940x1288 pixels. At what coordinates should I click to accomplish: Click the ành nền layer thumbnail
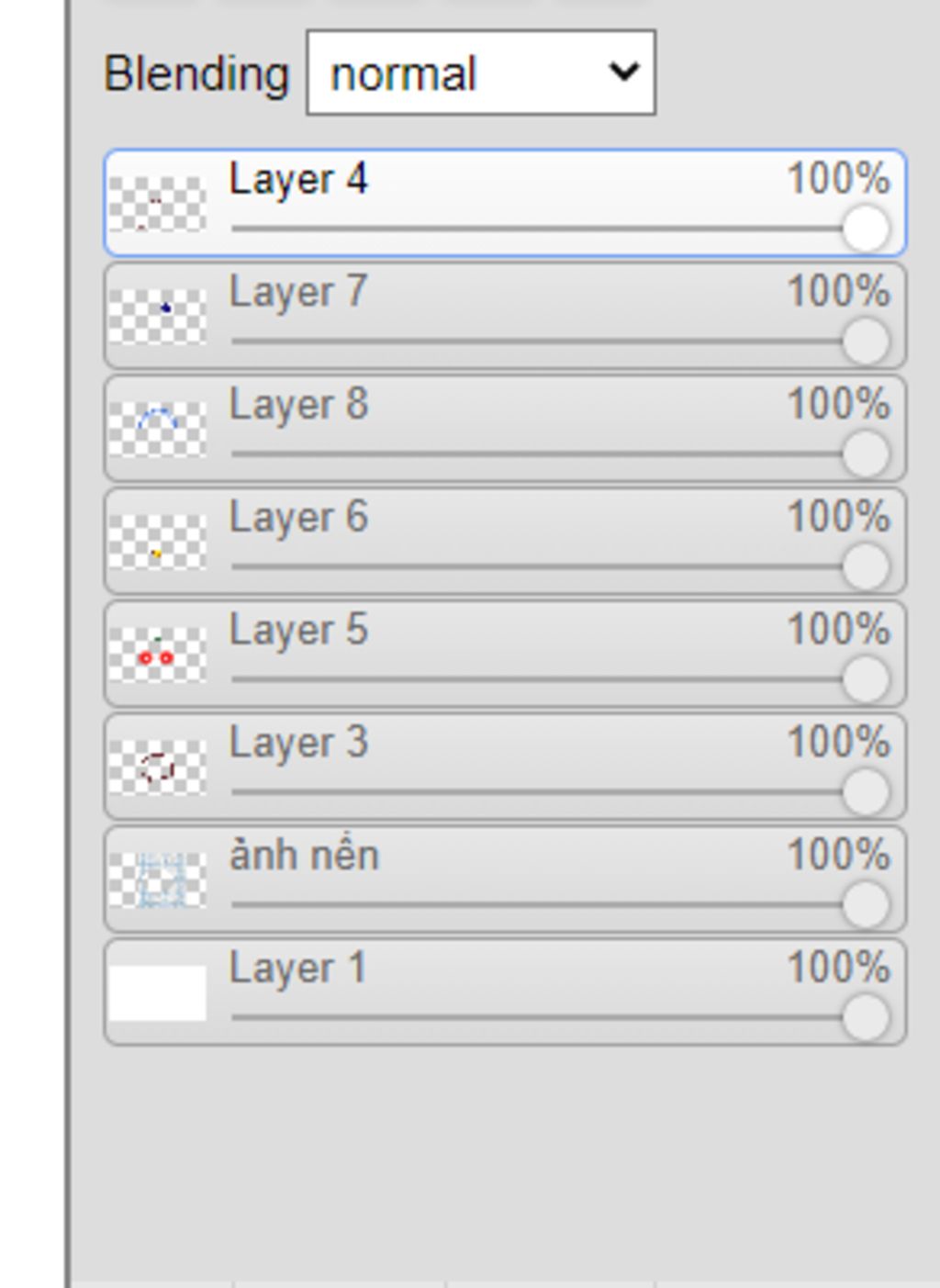tap(157, 880)
